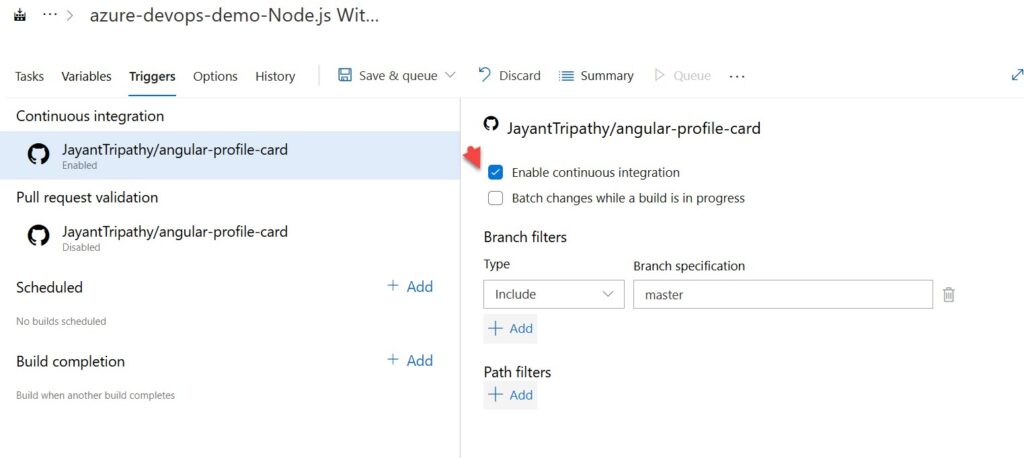Click the Queue play icon

(x=660, y=75)
